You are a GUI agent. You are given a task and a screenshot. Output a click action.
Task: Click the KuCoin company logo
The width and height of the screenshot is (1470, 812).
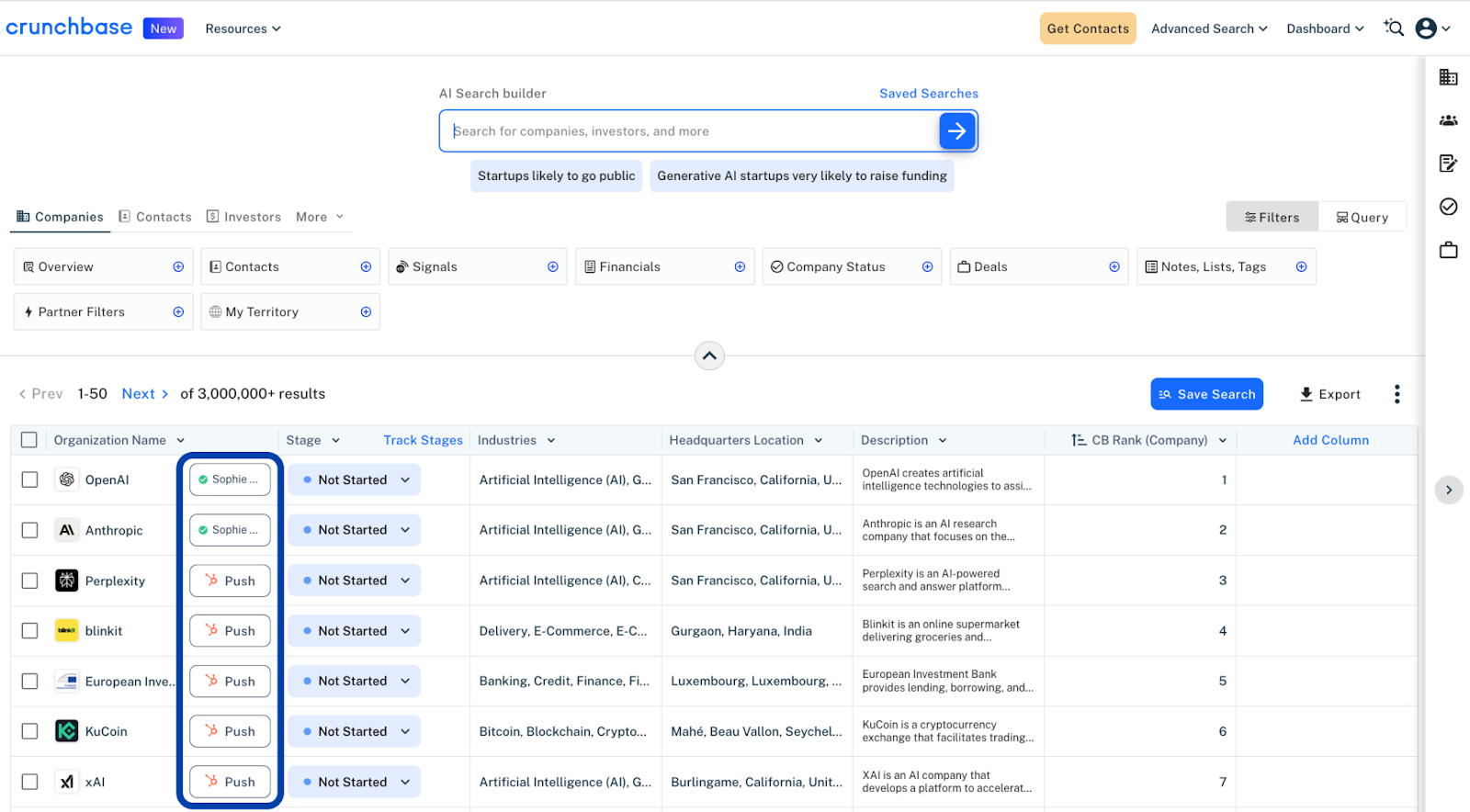pos(67,731)
